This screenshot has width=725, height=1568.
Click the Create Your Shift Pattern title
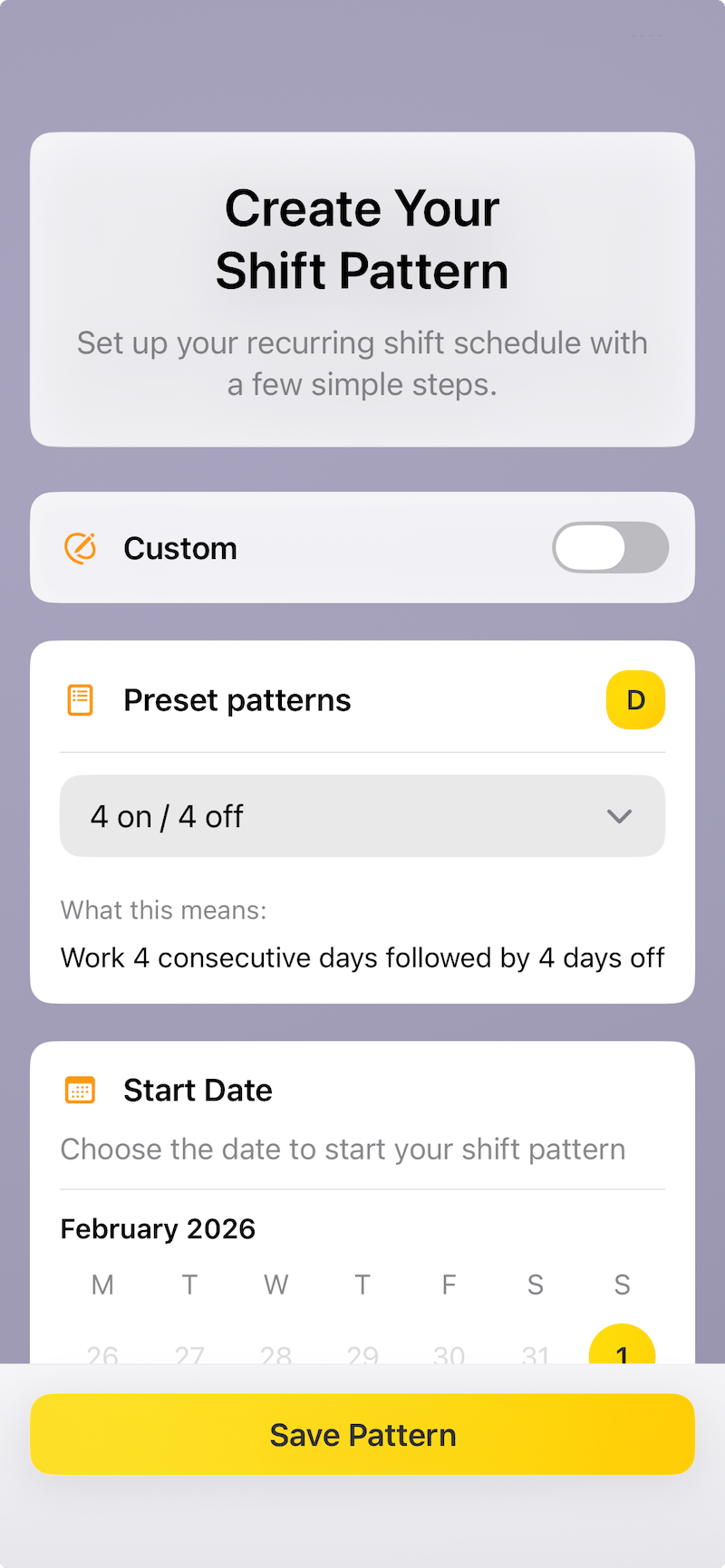click(362, 240)
